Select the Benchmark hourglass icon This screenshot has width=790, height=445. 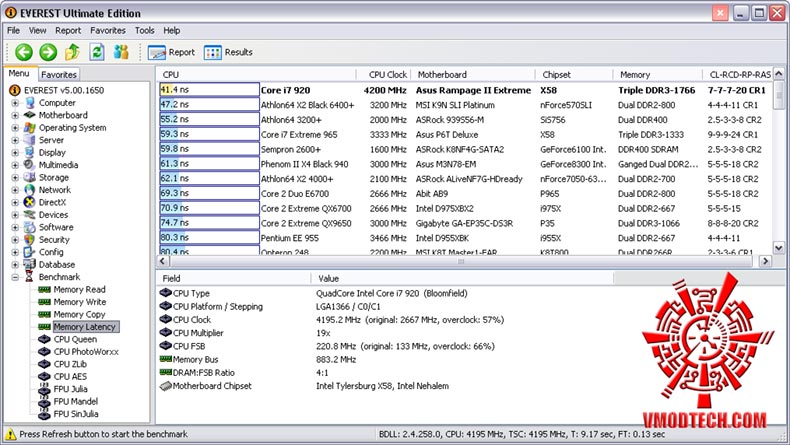coord(30,277)
